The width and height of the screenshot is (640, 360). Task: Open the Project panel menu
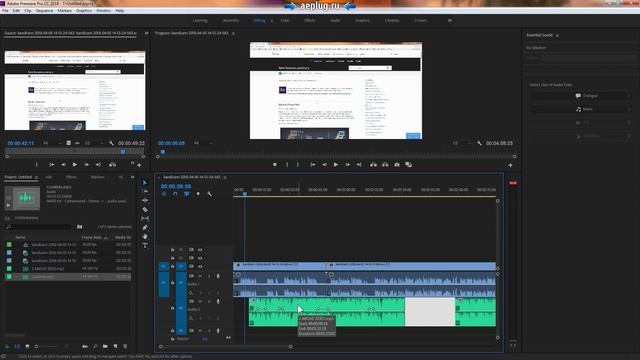coord(36,178)
